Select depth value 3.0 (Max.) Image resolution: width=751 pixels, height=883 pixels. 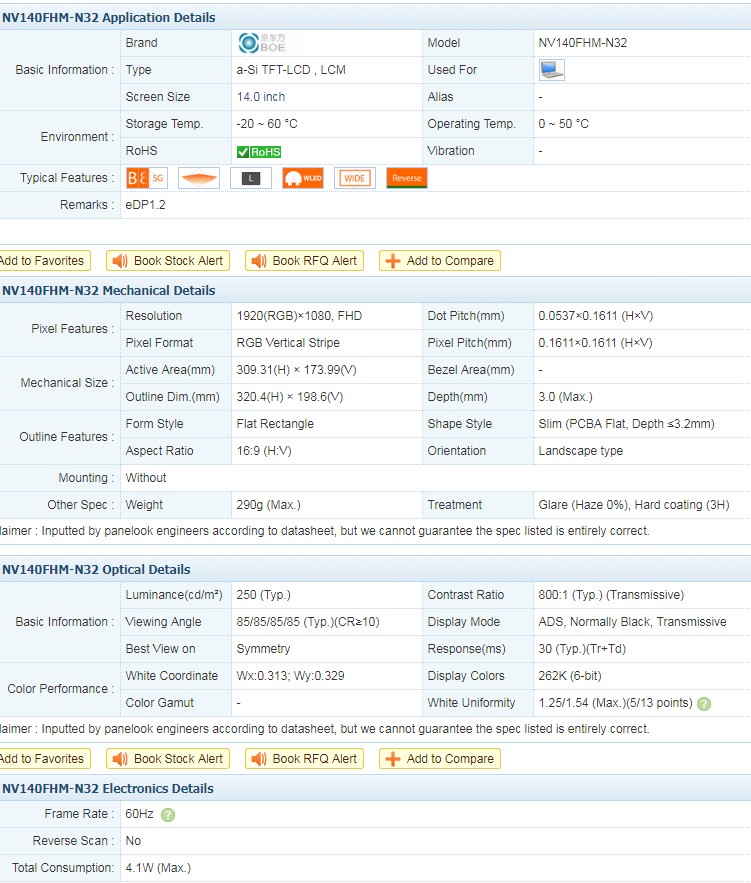[565, 397]
